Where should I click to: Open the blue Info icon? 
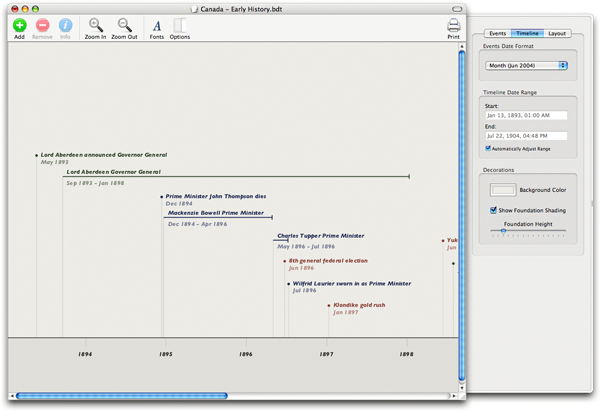point(65,25)
